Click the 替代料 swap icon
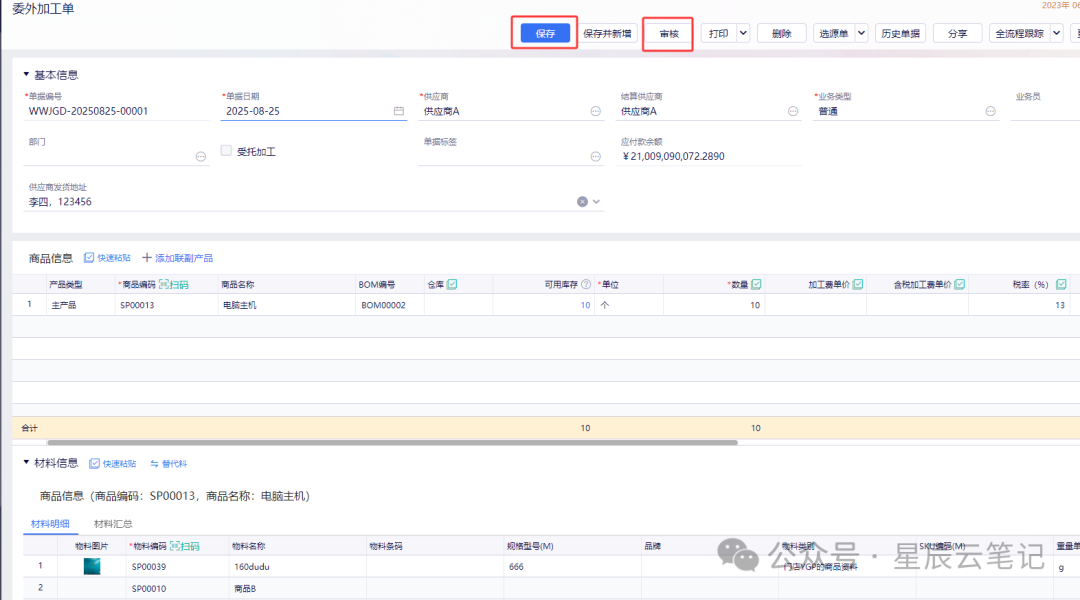The height and width of the screenshot is (600, 1080). point(154,464)
